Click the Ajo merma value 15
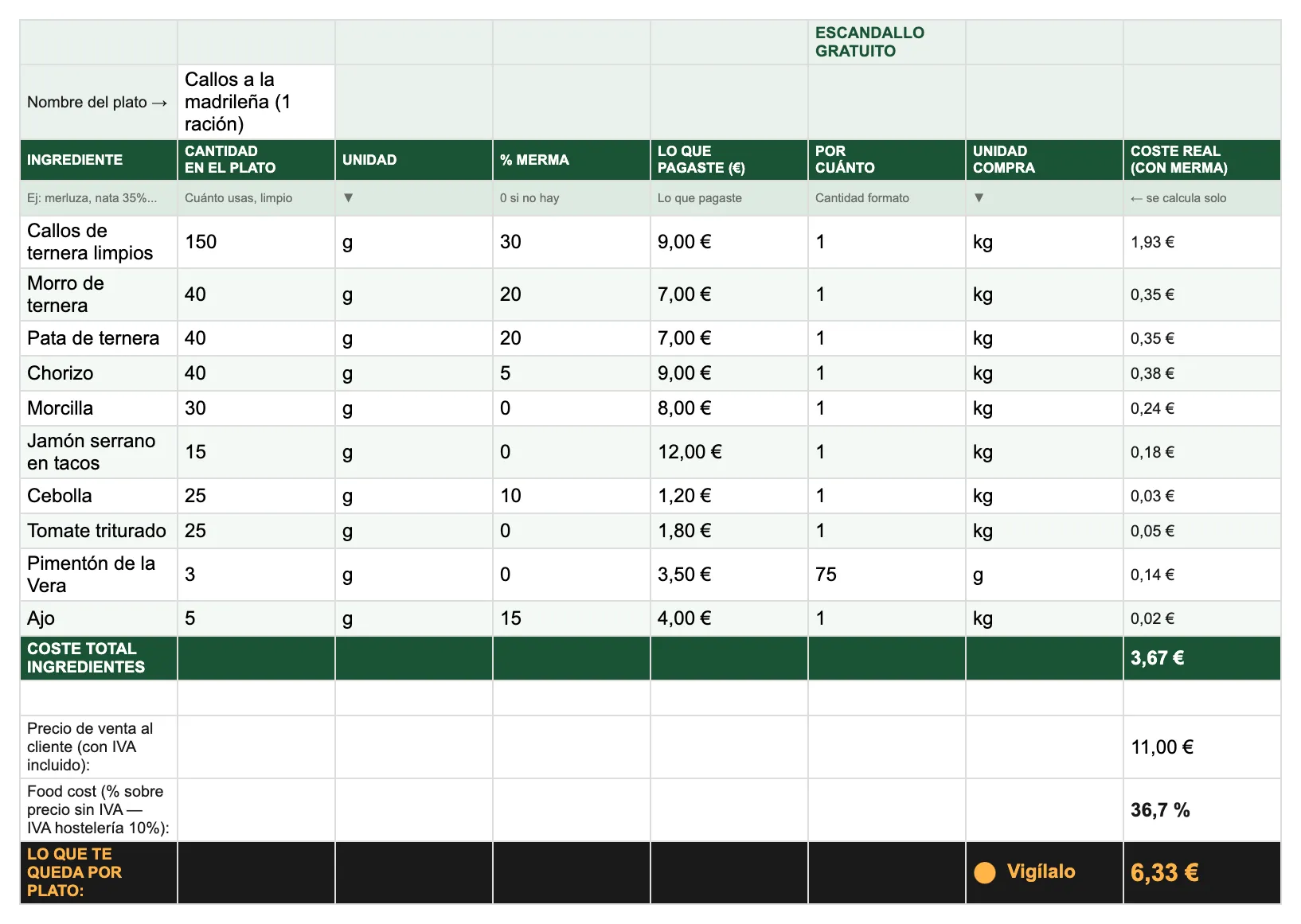The image size is (1301, 924). [x=571, y=618]
